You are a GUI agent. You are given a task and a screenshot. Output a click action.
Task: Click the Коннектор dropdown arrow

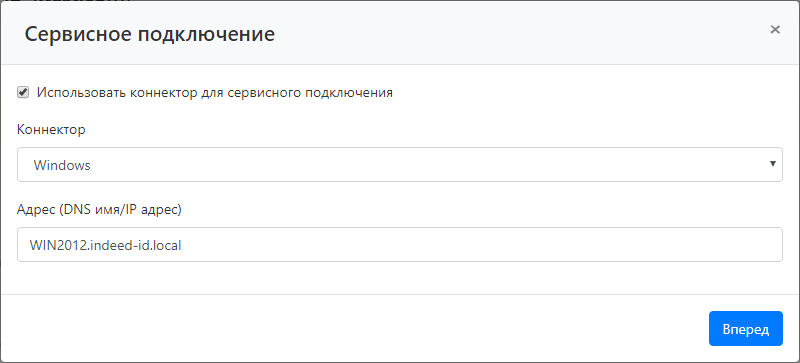click(x=772, y=164)
